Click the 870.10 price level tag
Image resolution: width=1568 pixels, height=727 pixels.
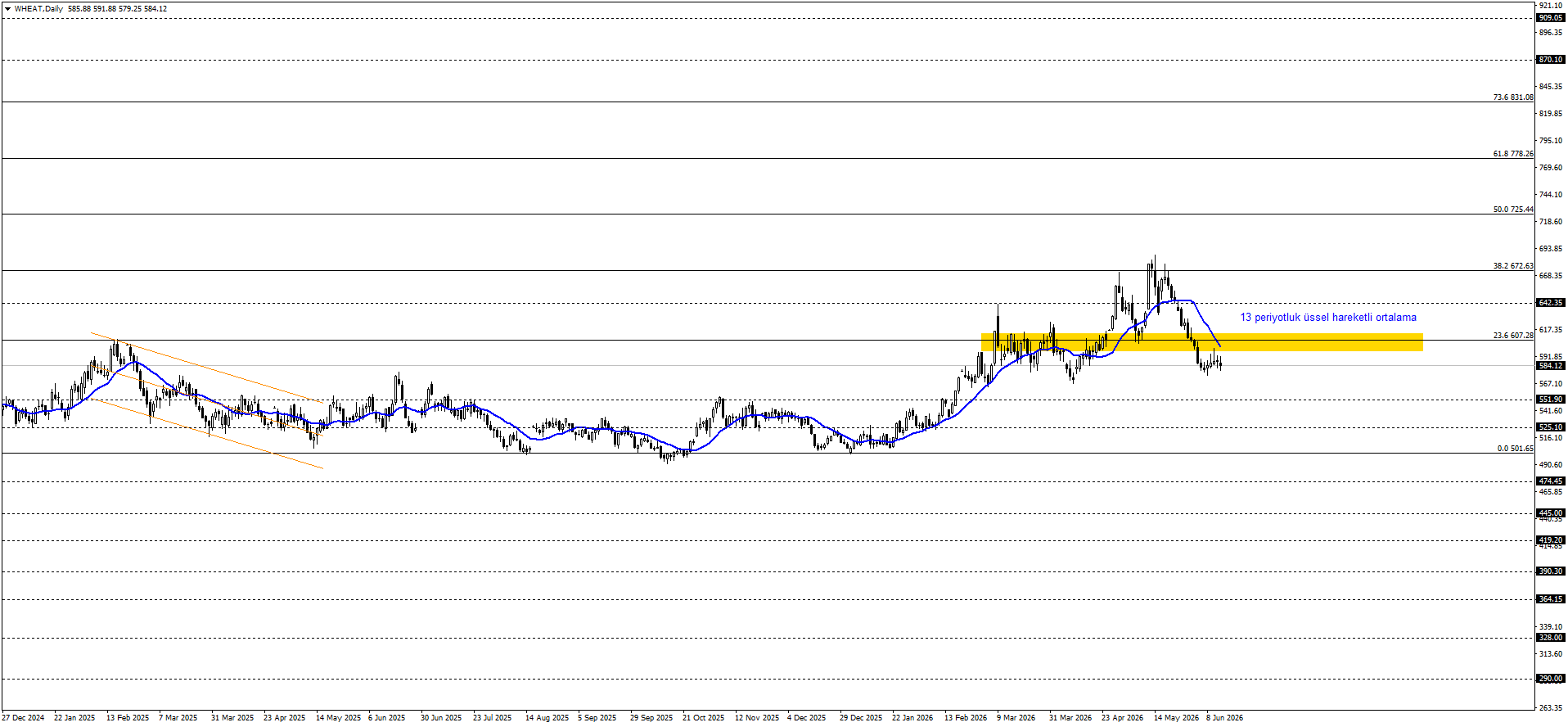[x=1551, y=60]
